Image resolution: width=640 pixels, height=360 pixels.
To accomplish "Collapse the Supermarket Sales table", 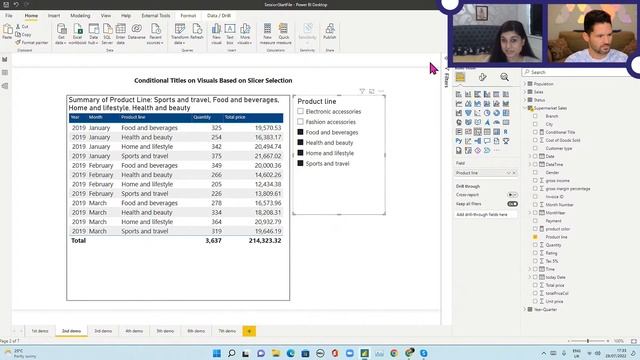I will pos(525,108).
